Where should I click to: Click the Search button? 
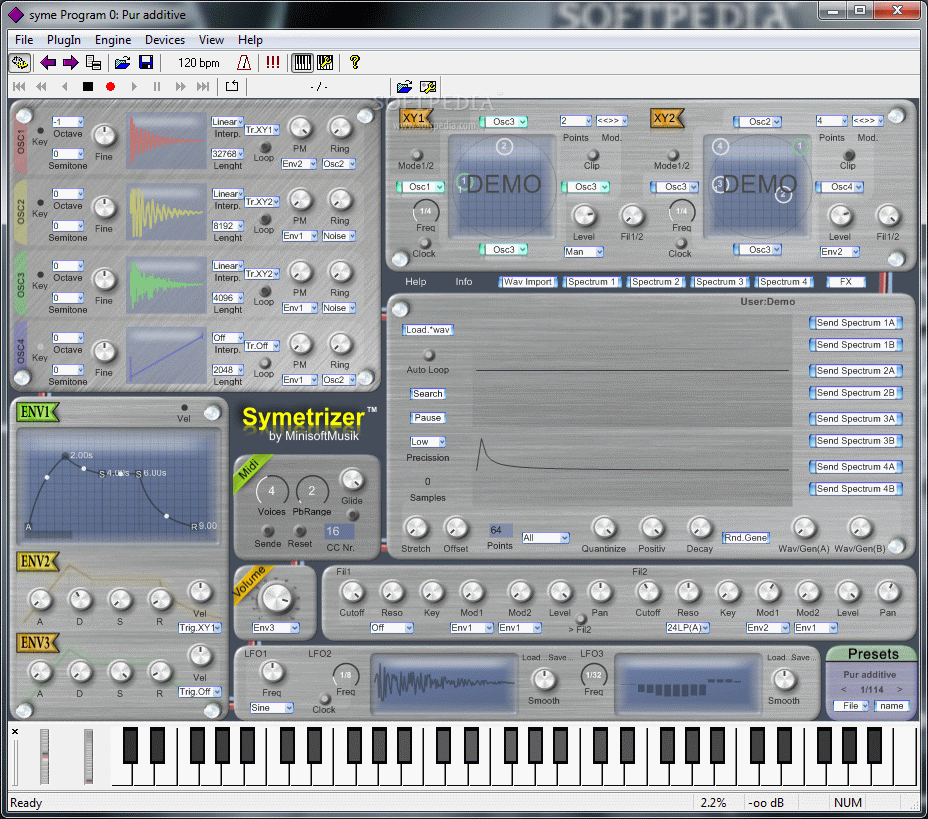(428, 394)
